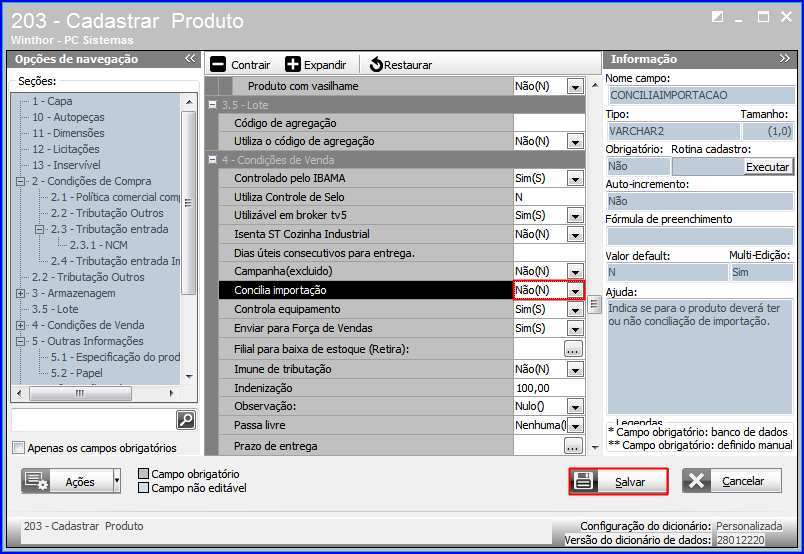Click Utiliza Controle de Selo value field
This screenshot has width=804, height=554.
pyautogui.click(x=549, y=197)
